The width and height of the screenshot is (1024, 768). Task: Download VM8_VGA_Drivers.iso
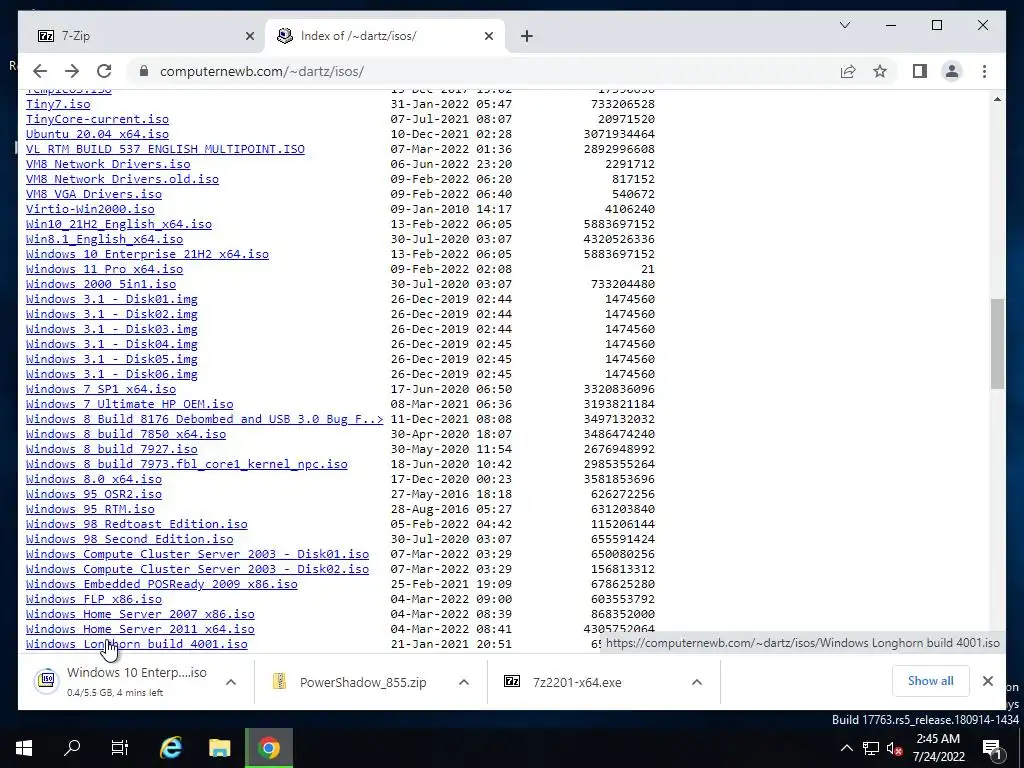point(94,194)
